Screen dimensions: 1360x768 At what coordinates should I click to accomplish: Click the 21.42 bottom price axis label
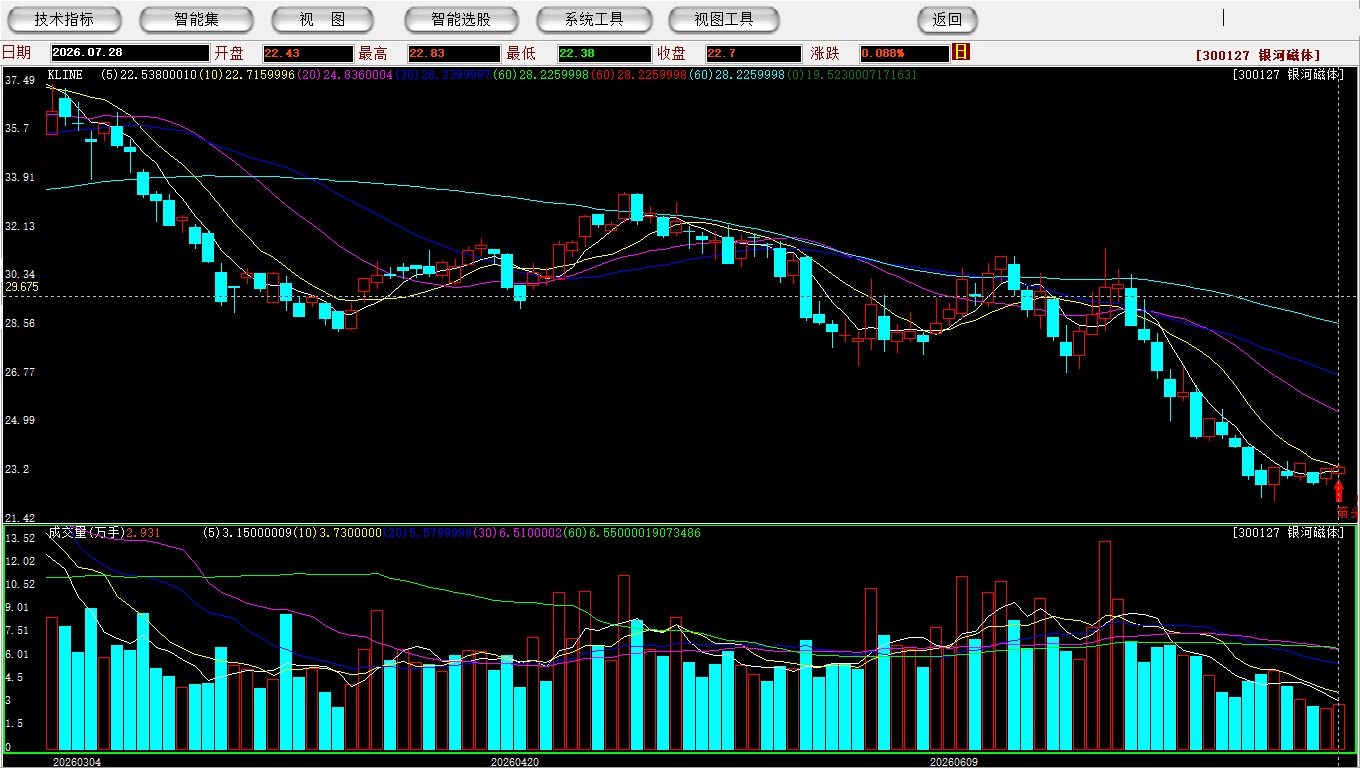tap(20, 518)
